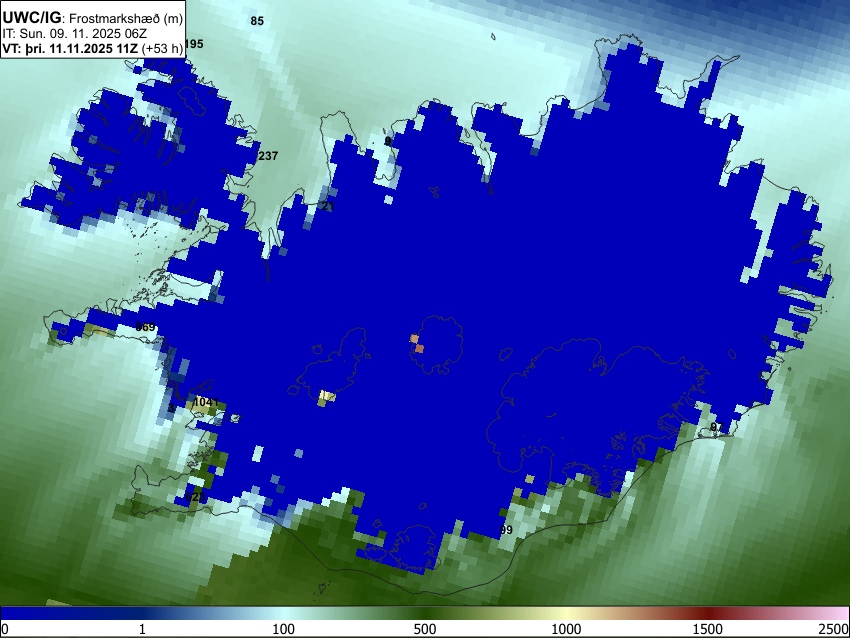Click the "869" value label on the map
Viewport: 850px width, 638px height.
click(145, 327)
